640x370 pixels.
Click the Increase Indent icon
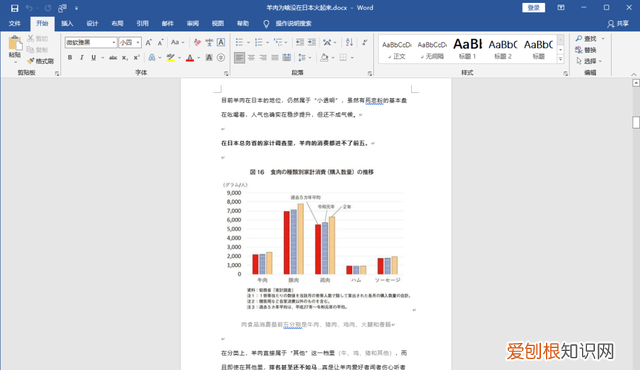(312, 42)
